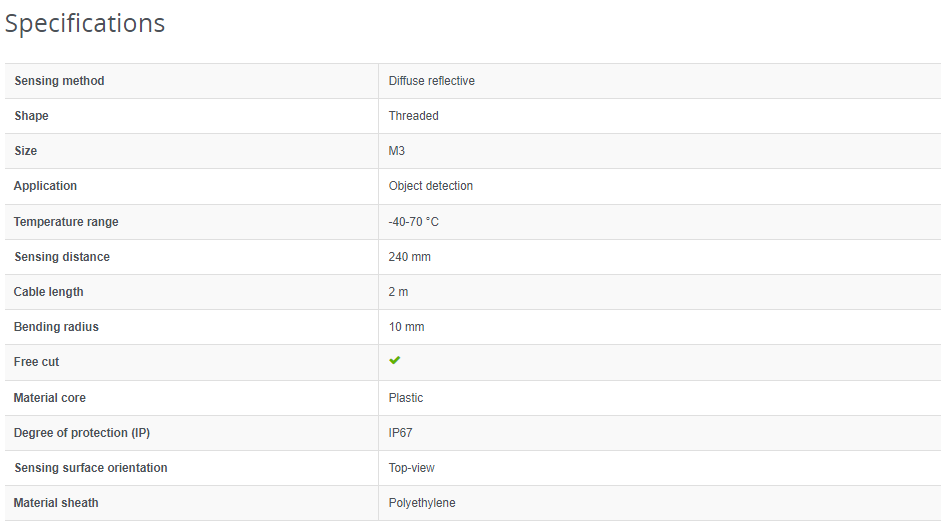
Task: Click the Plastic material core value
Action: (405, 398)
